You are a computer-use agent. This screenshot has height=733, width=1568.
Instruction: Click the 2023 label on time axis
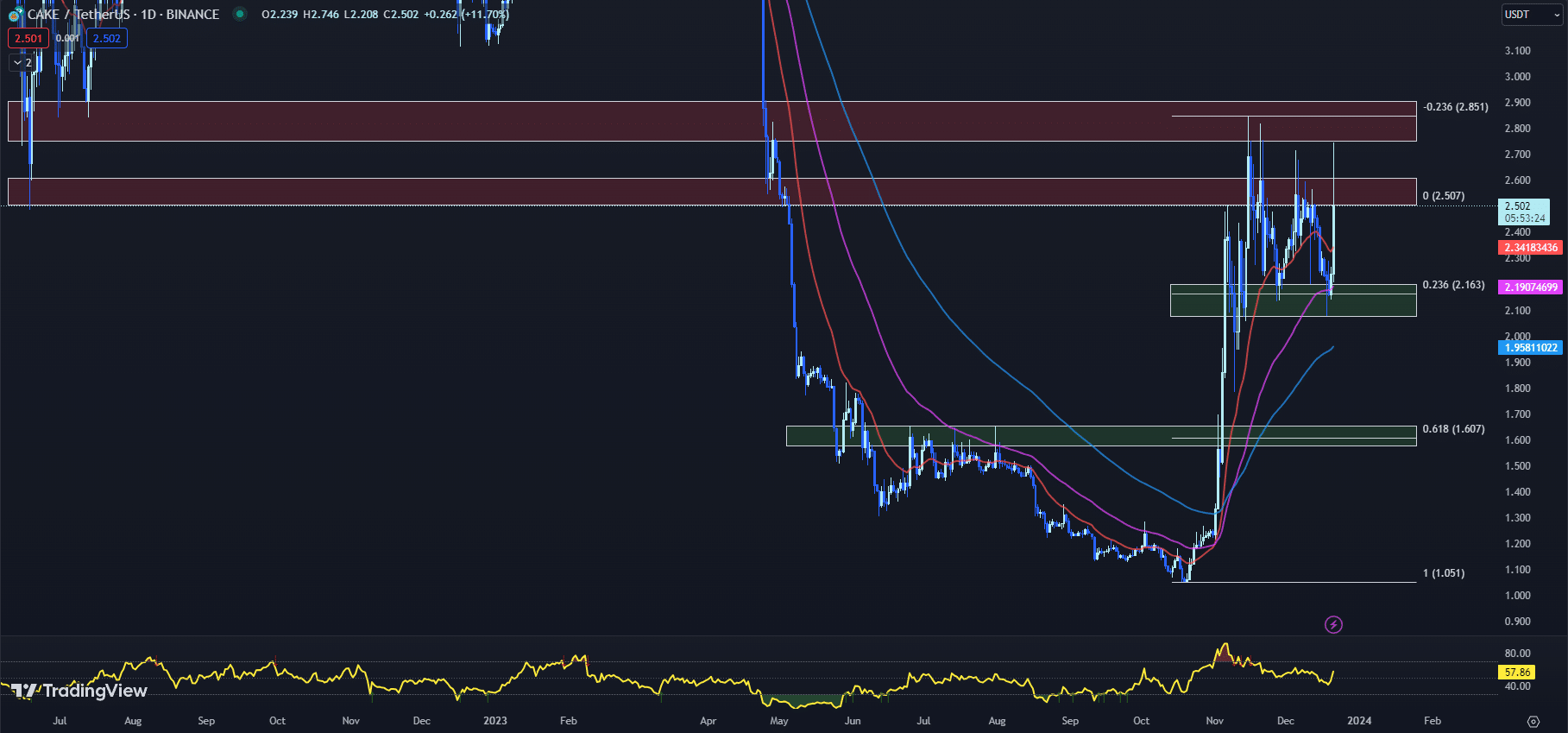[x=495, y=721]
